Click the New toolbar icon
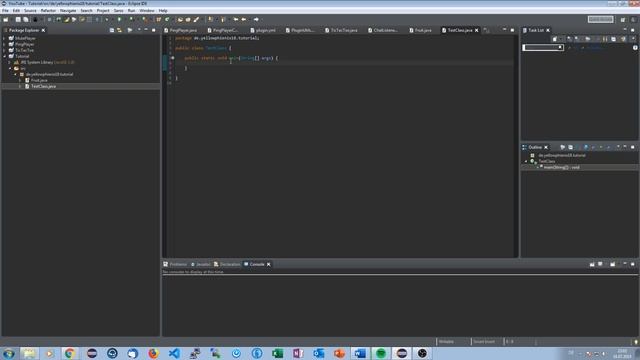 [x=6, y=20]
